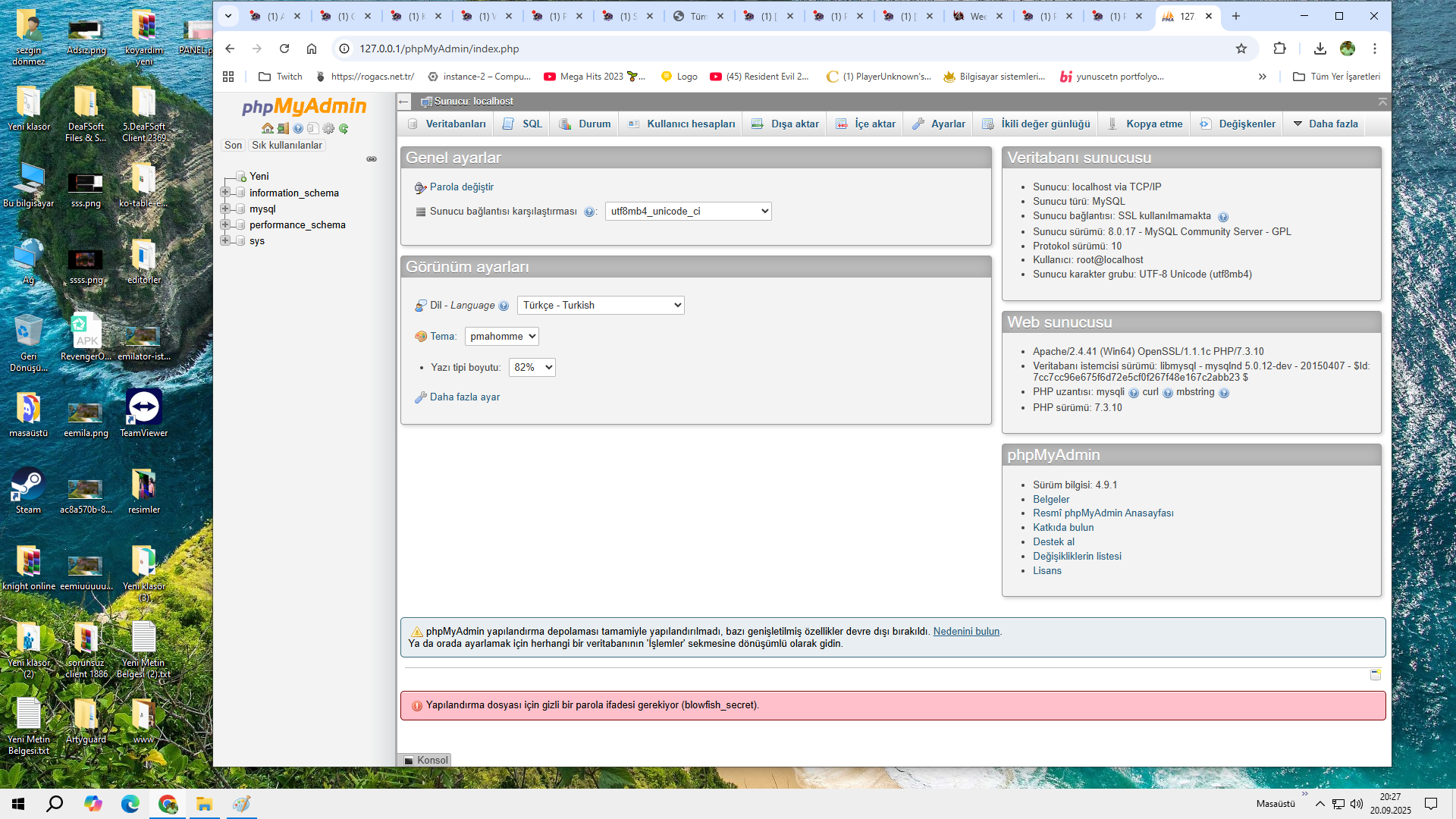The height and width of the screenshot is (819, 1456).
Task: Open Chrome downloads icon
Action: click(1320, 49)
